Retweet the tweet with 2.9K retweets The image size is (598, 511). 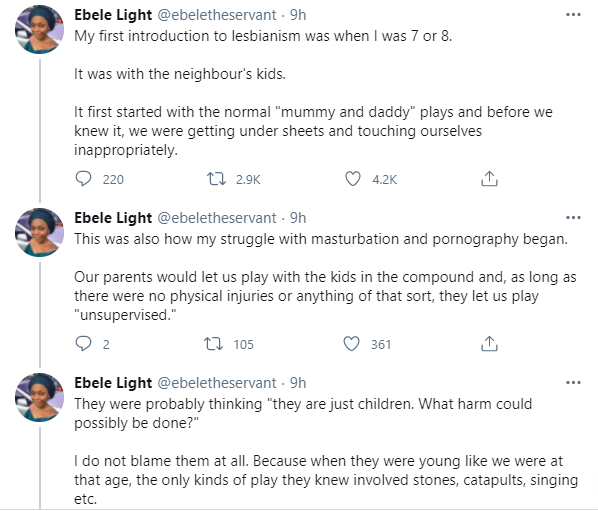pos(216,178)
